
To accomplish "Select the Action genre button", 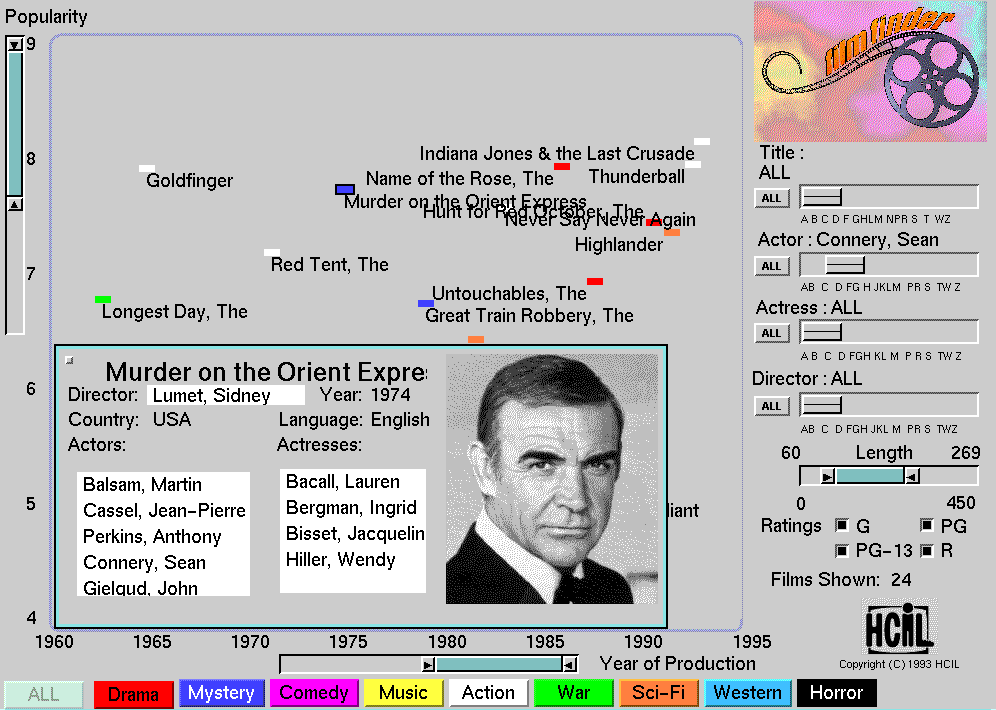I will 488,693.
